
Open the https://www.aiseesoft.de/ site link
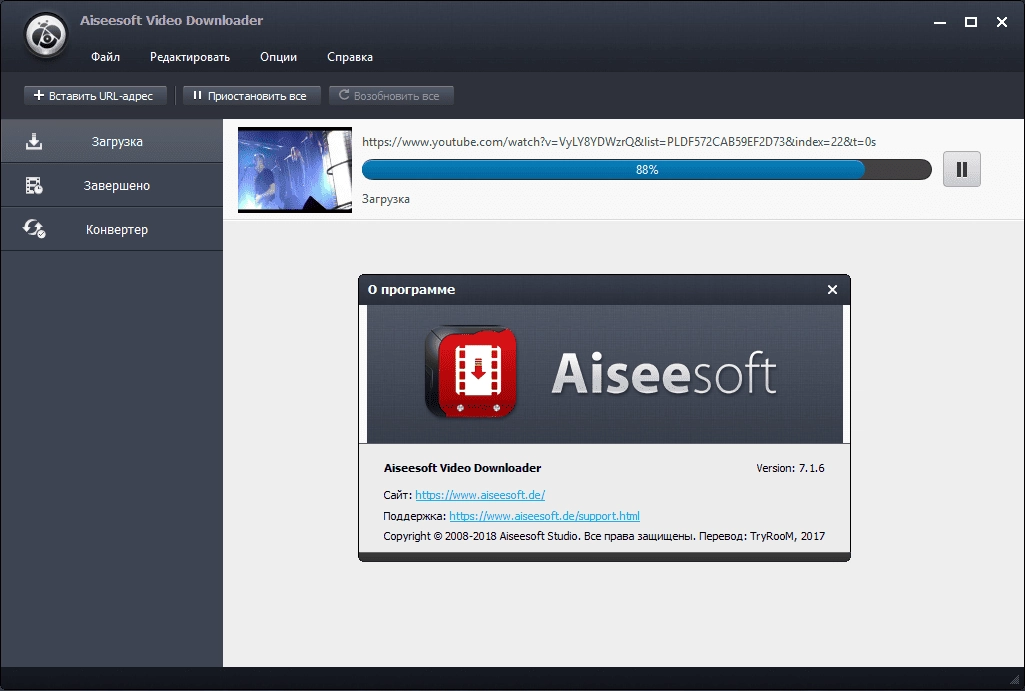pyautogui.click(x=480, y=495)
